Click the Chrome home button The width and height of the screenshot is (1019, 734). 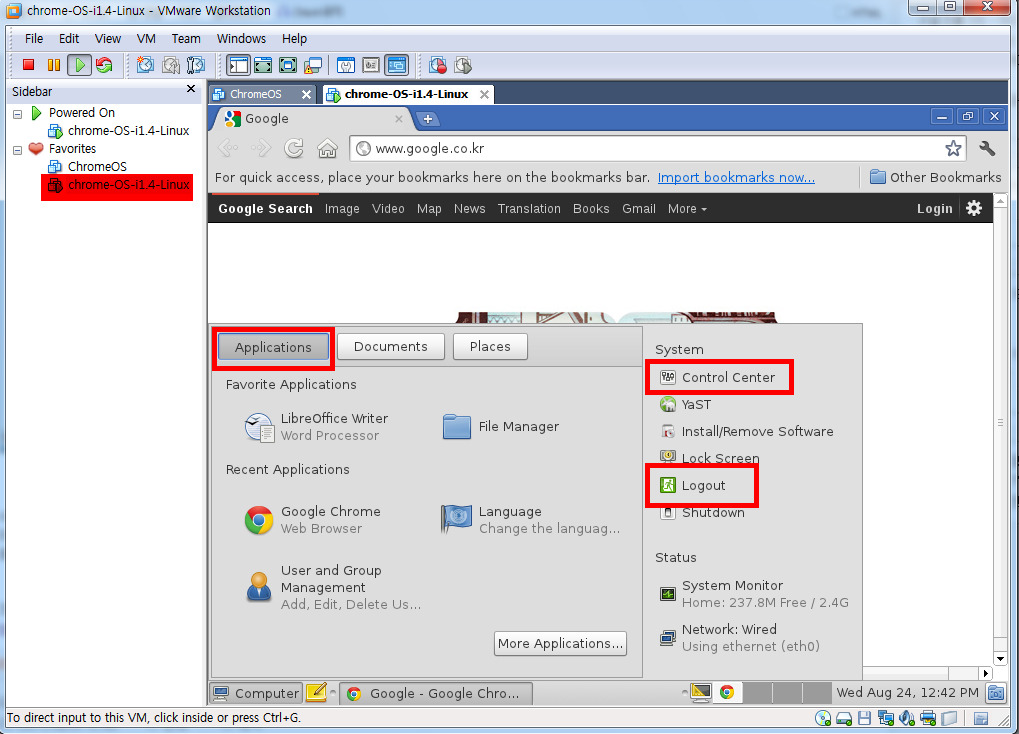coord(327,148)
